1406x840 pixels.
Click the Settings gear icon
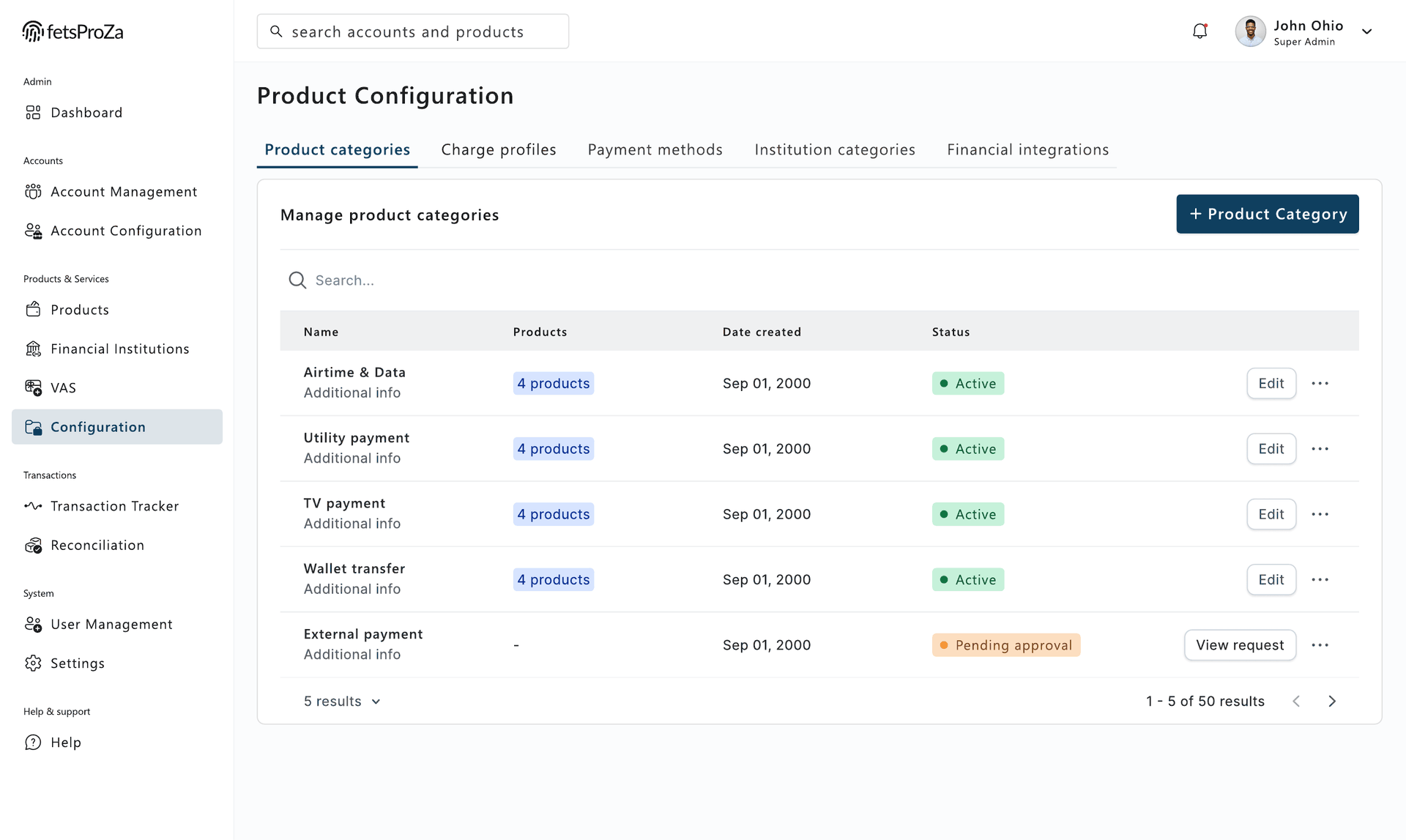(33, 663)
